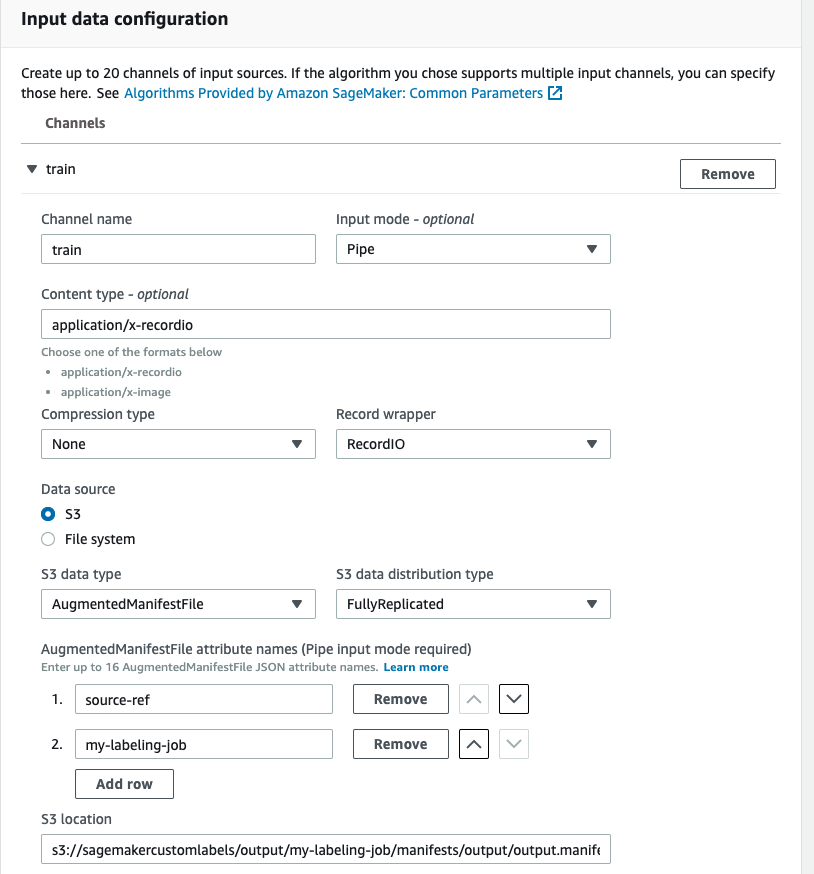Open the Input mode dropdown
The height and width of the screenshot is (874, 814).
point(473,249)
